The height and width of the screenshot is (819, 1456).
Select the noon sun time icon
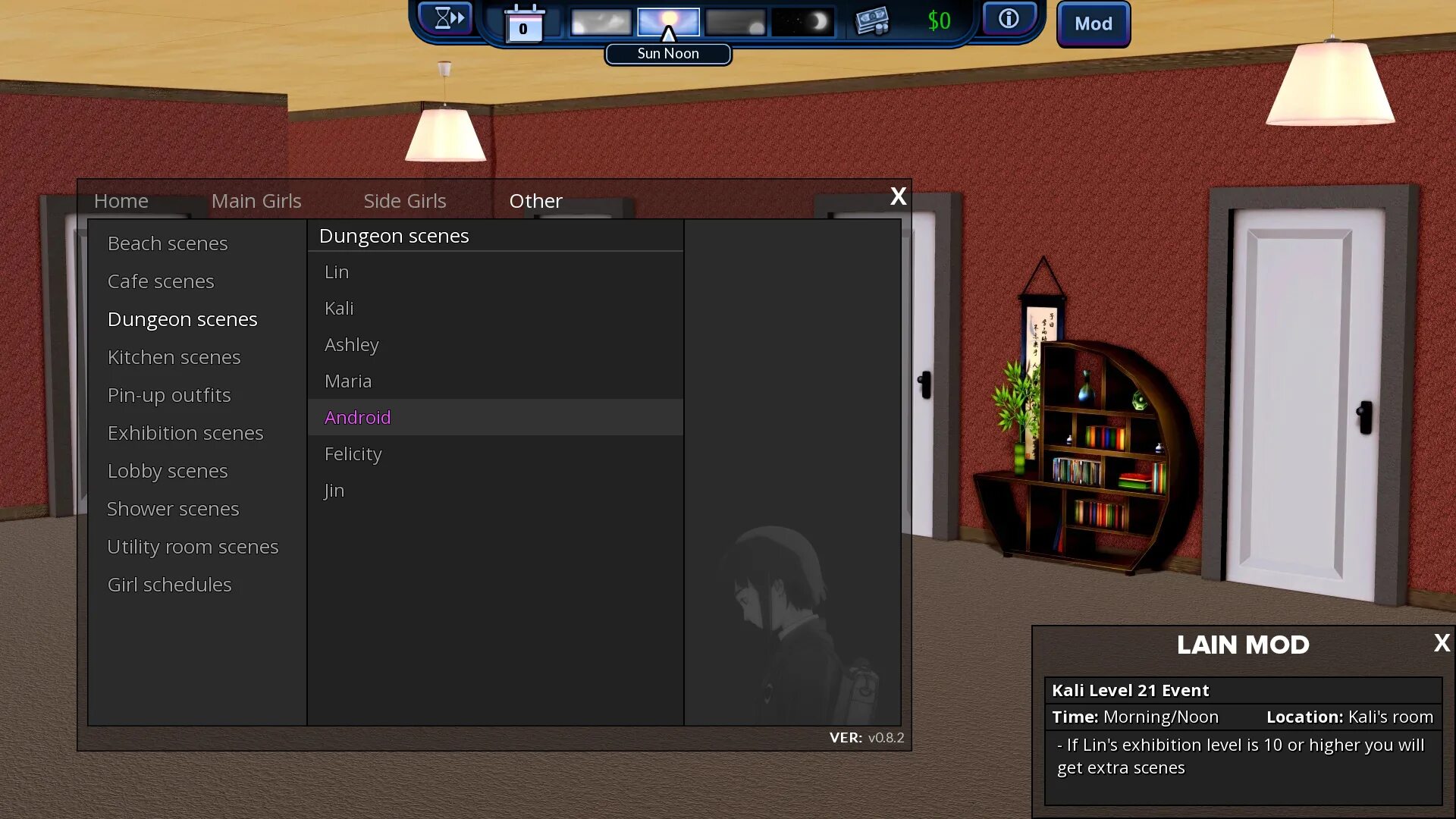point(668,21)
